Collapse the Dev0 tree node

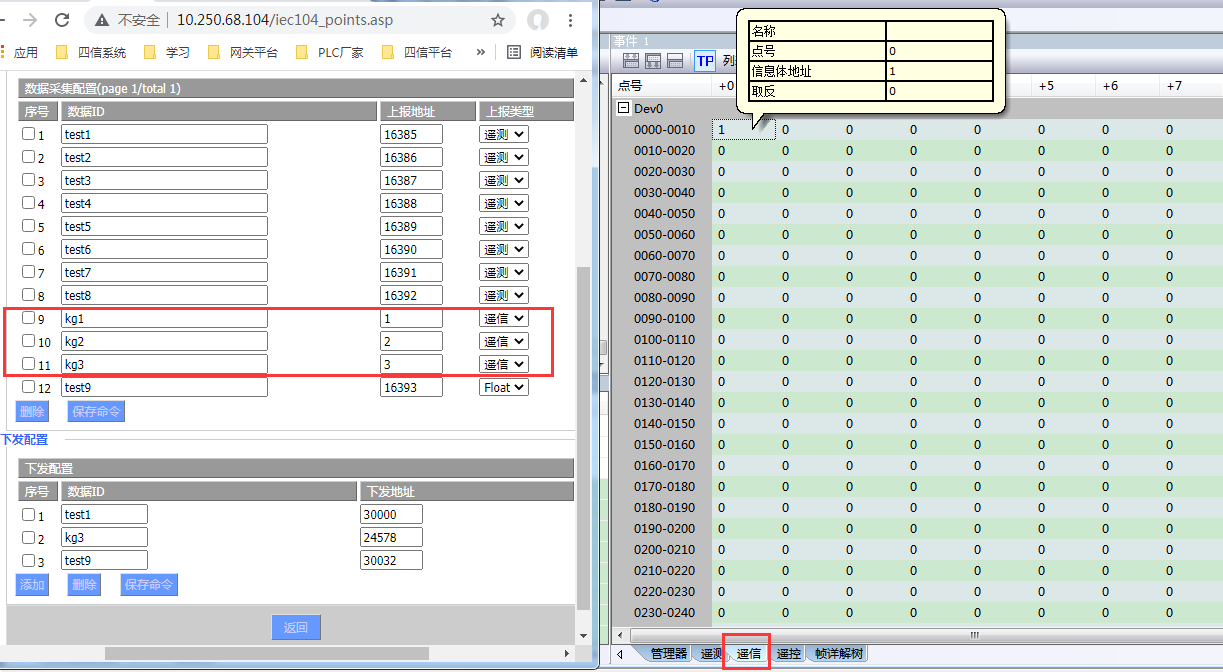(x=624, y=108)
